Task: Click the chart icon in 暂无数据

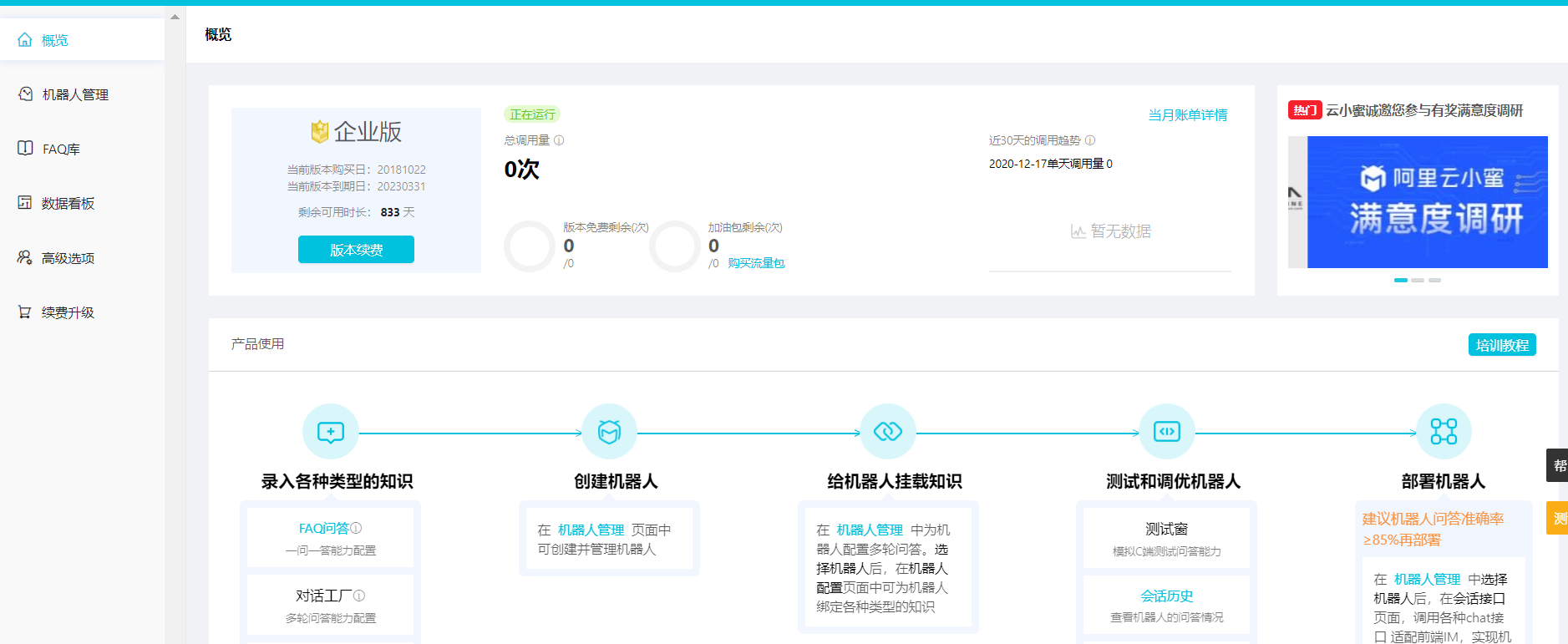Action: [x=1078, y=231]
